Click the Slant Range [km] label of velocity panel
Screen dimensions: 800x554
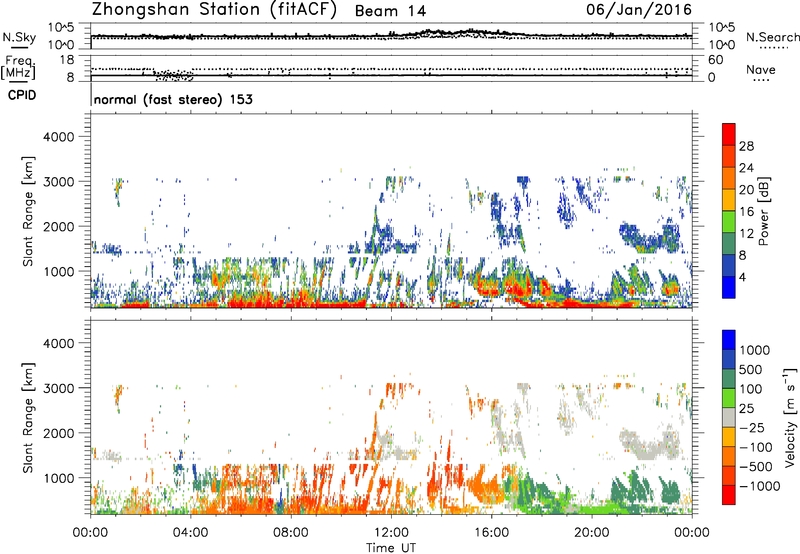(28, 418)
